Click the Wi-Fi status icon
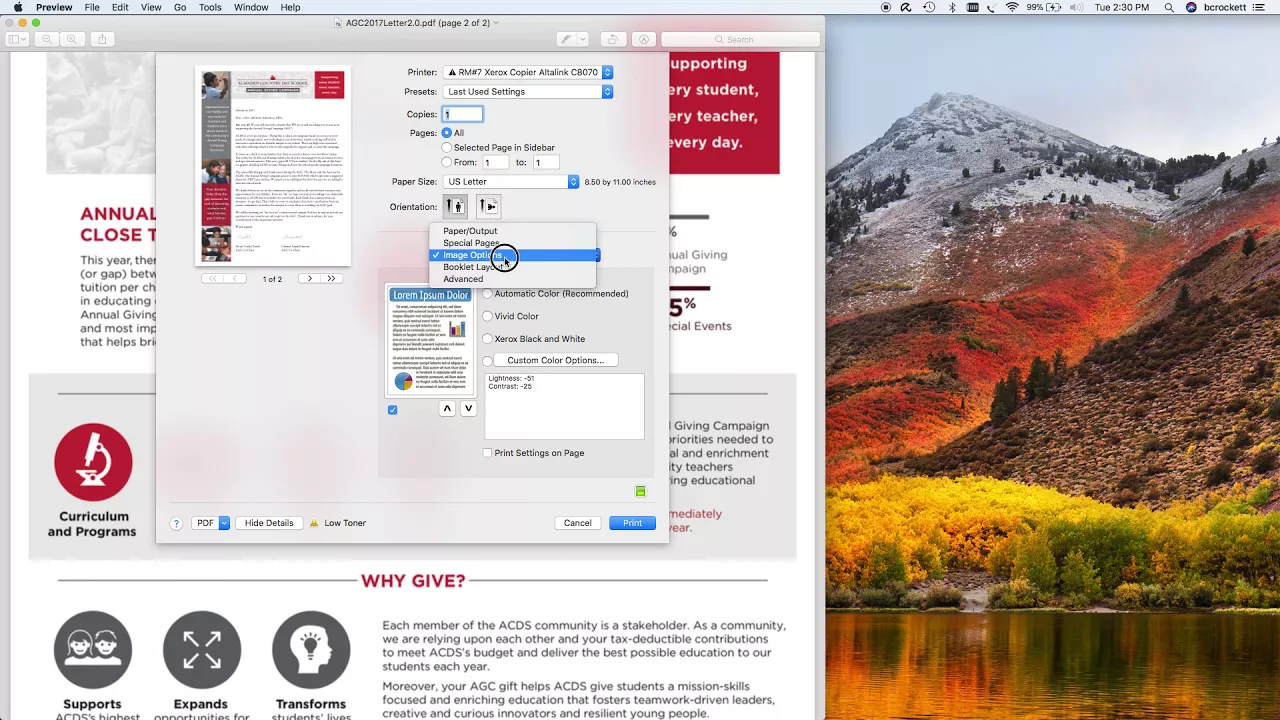The width and height of the screenshot is (1280, 720). point(1012,7)
